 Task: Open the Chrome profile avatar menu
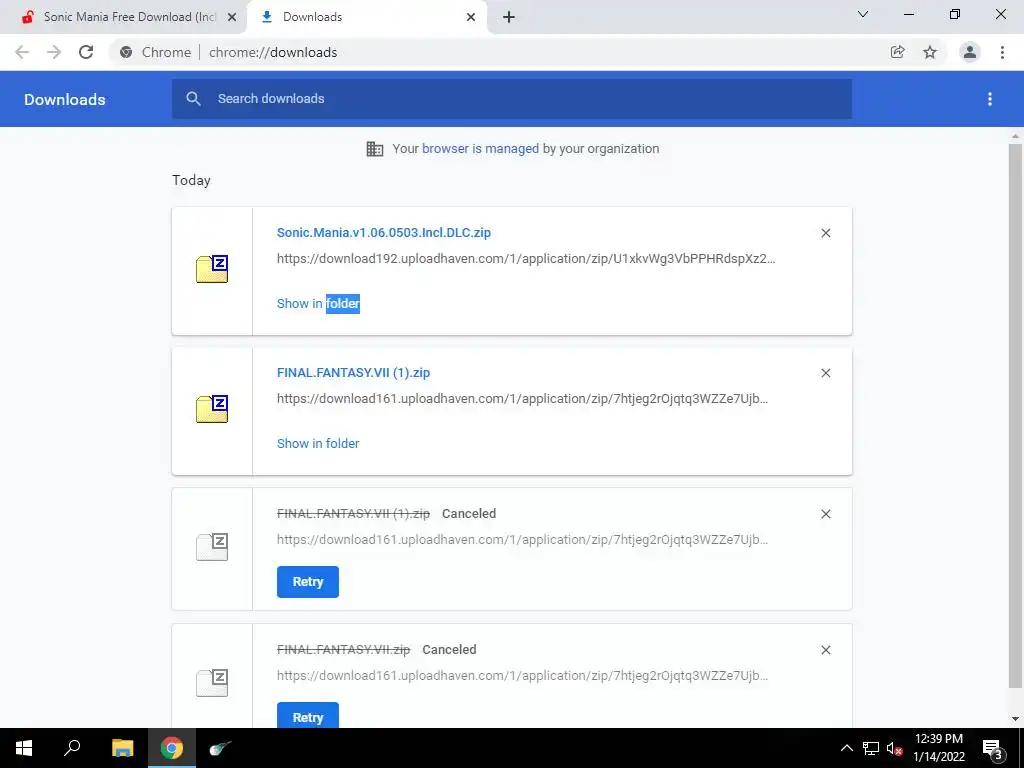(x=970, y=52)
